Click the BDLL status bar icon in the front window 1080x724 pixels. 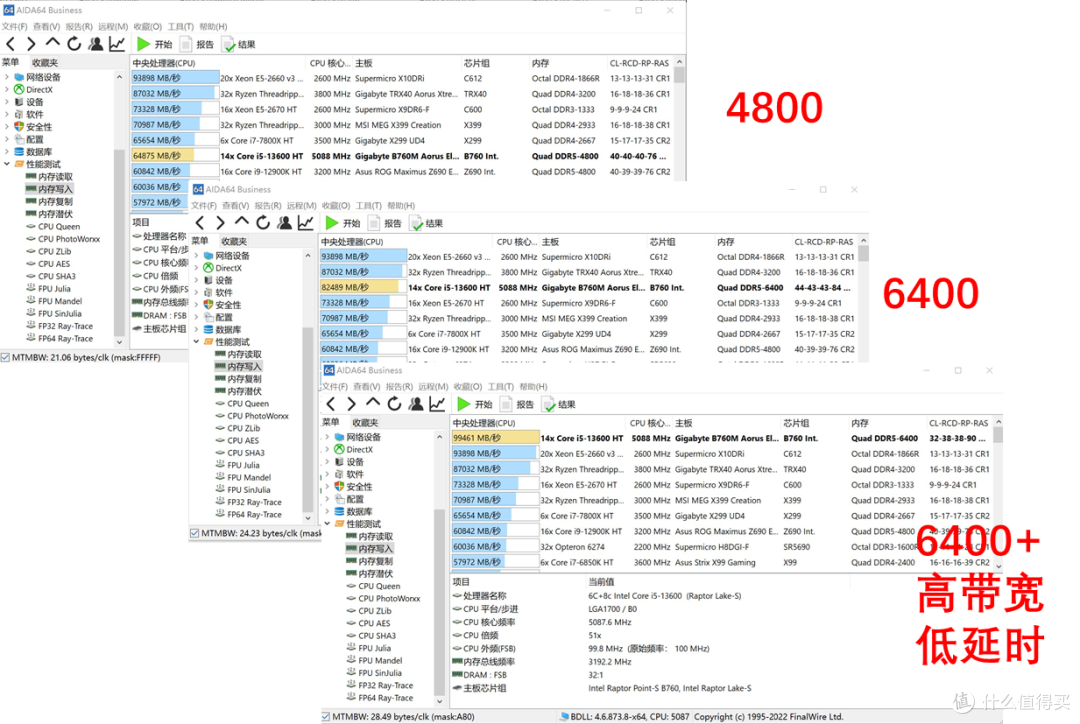[565, 716]
